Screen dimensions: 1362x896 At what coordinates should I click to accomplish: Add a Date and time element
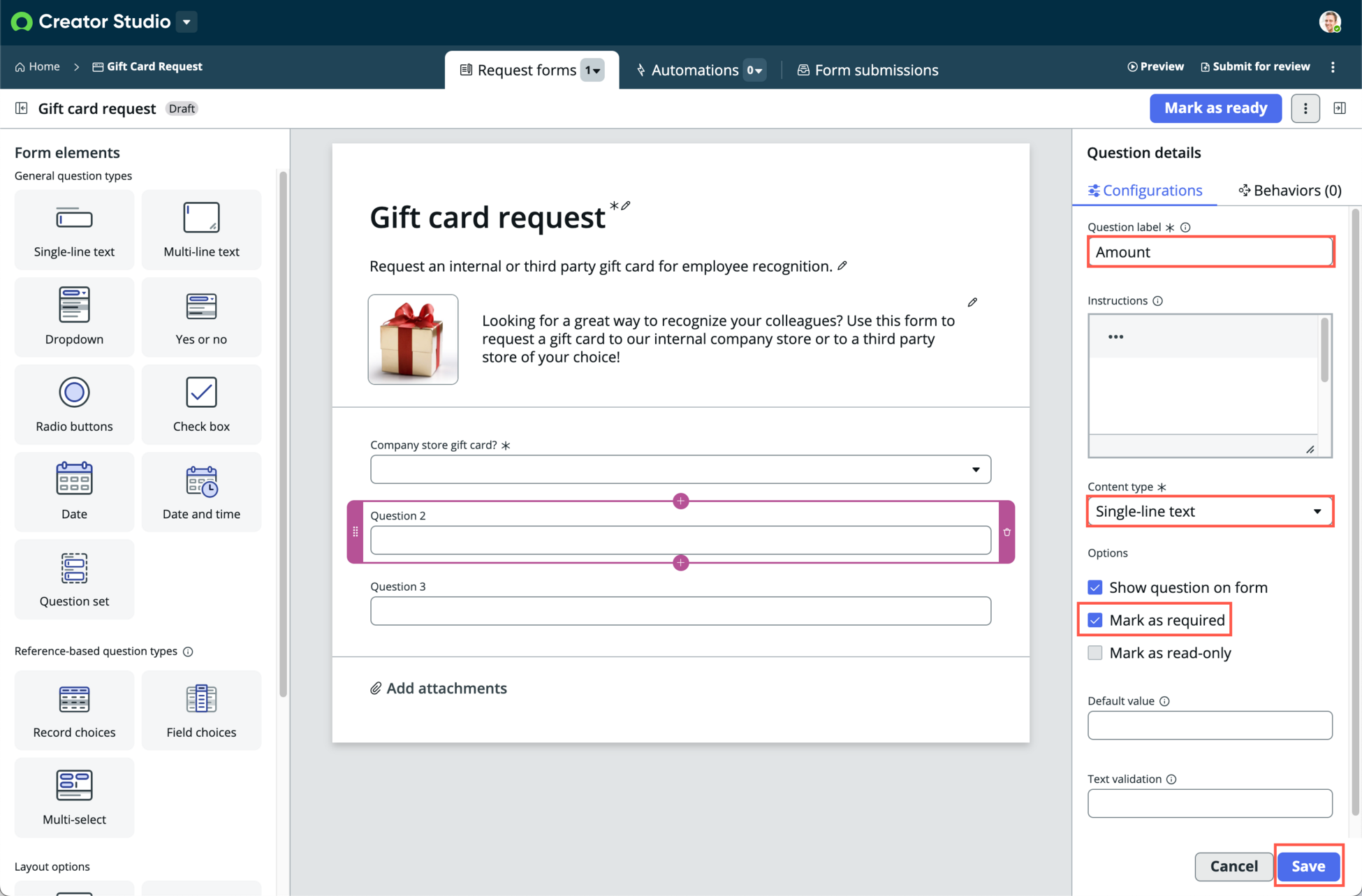(201, 492)
